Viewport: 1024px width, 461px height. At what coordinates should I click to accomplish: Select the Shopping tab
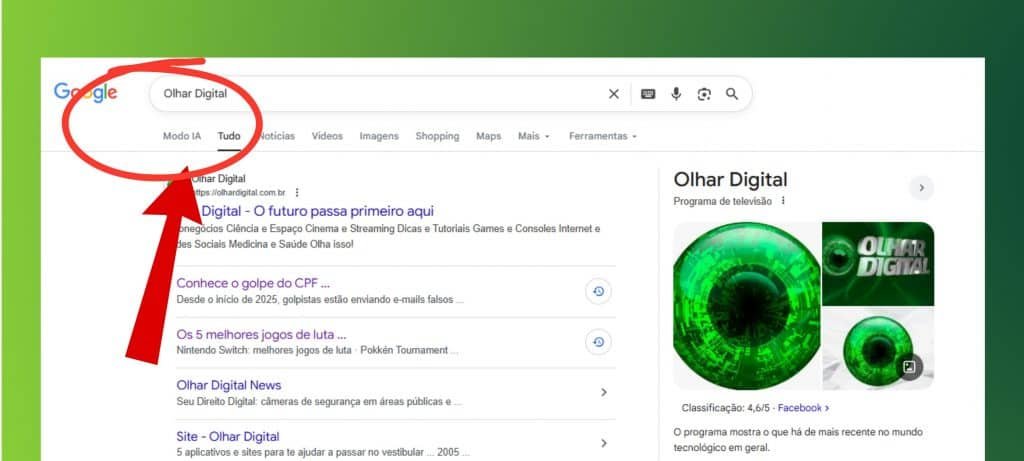[437, 136]
